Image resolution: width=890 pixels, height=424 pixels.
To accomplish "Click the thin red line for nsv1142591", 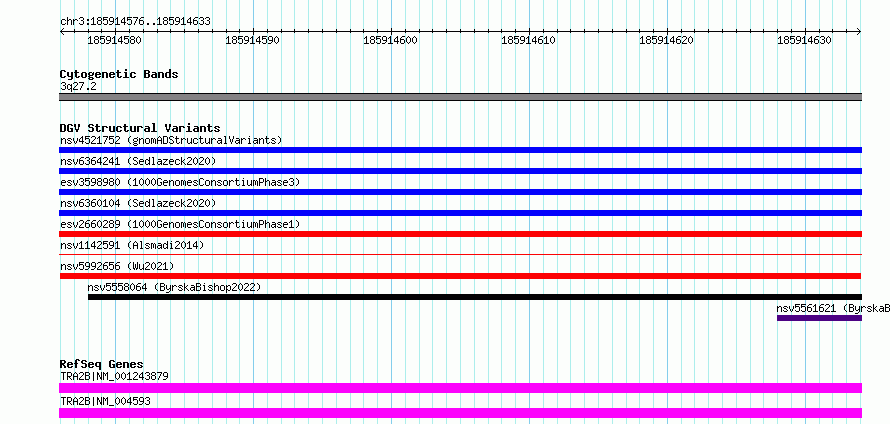I will (460, 255).
